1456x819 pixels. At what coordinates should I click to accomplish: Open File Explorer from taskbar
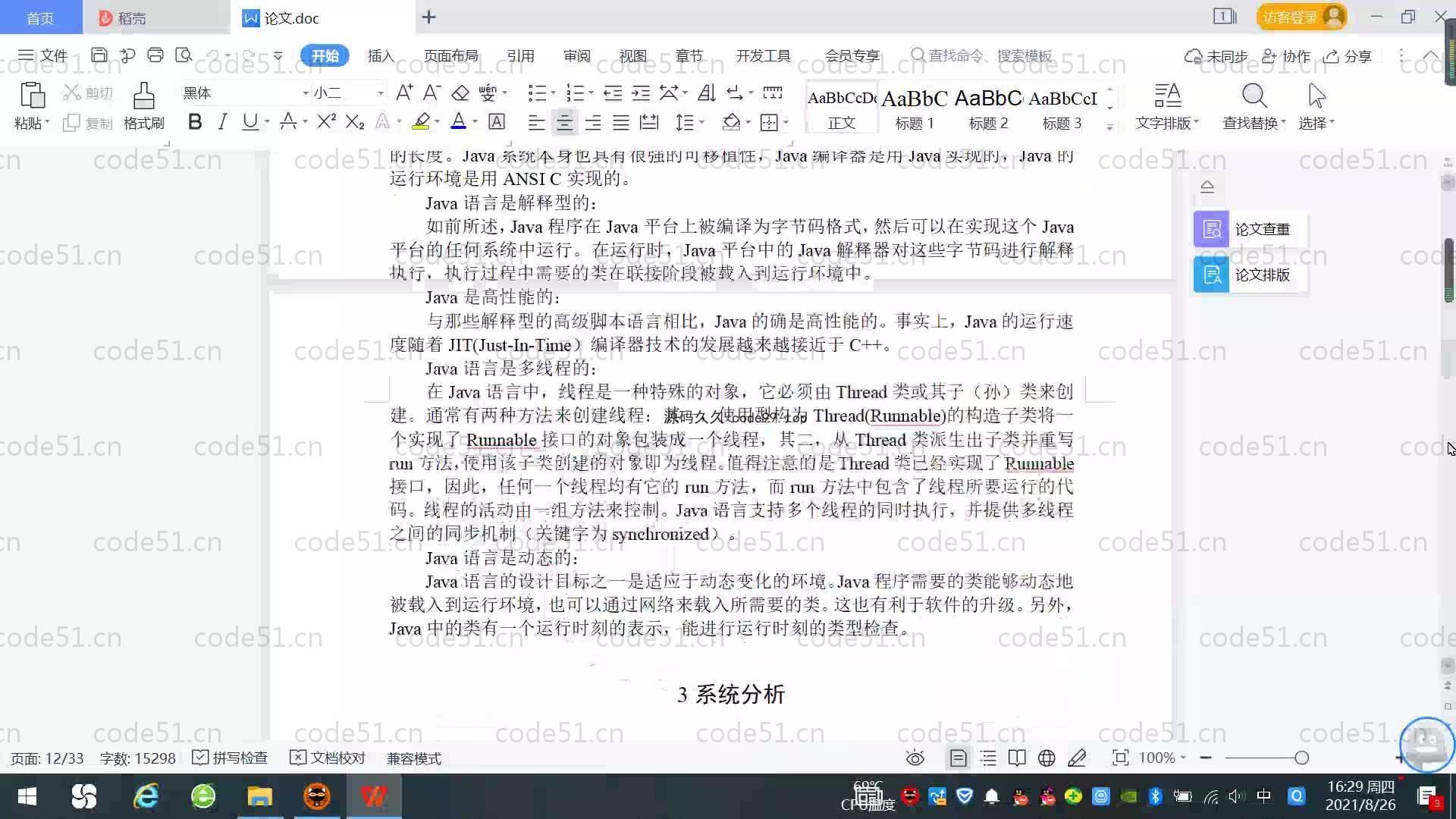(259, 796)
